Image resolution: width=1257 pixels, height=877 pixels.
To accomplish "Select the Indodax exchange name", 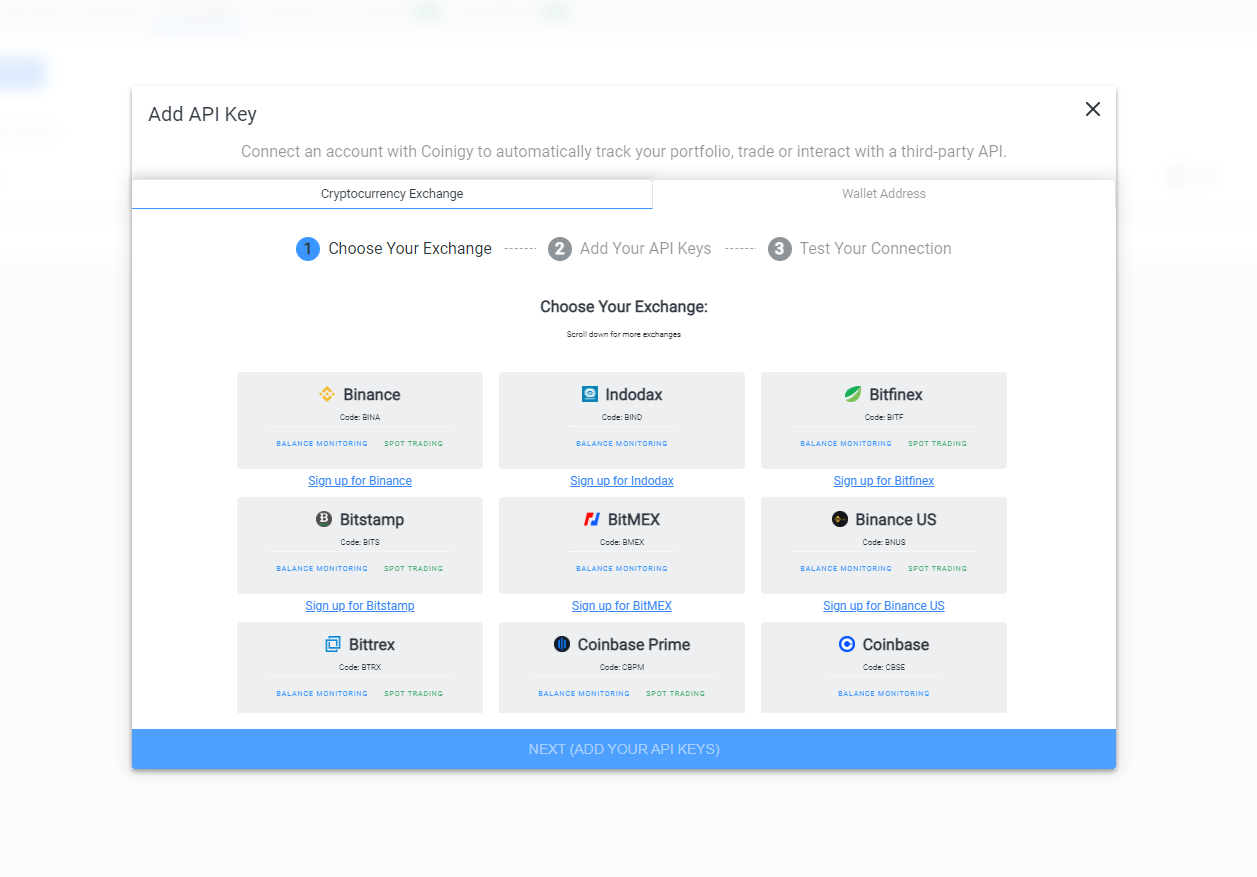I will [x=634, y=394].
